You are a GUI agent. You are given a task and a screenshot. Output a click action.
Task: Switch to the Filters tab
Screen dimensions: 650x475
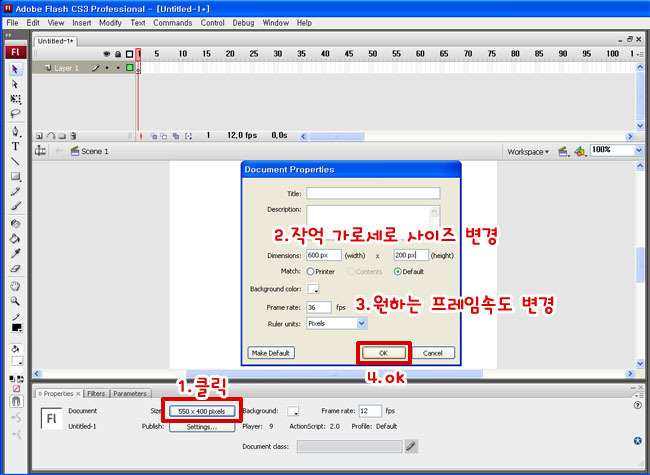[x=96, y=393]
